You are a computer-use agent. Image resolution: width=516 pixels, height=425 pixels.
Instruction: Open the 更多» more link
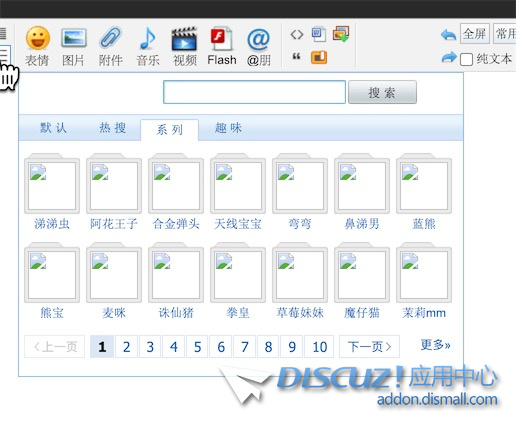pos(435,345)
